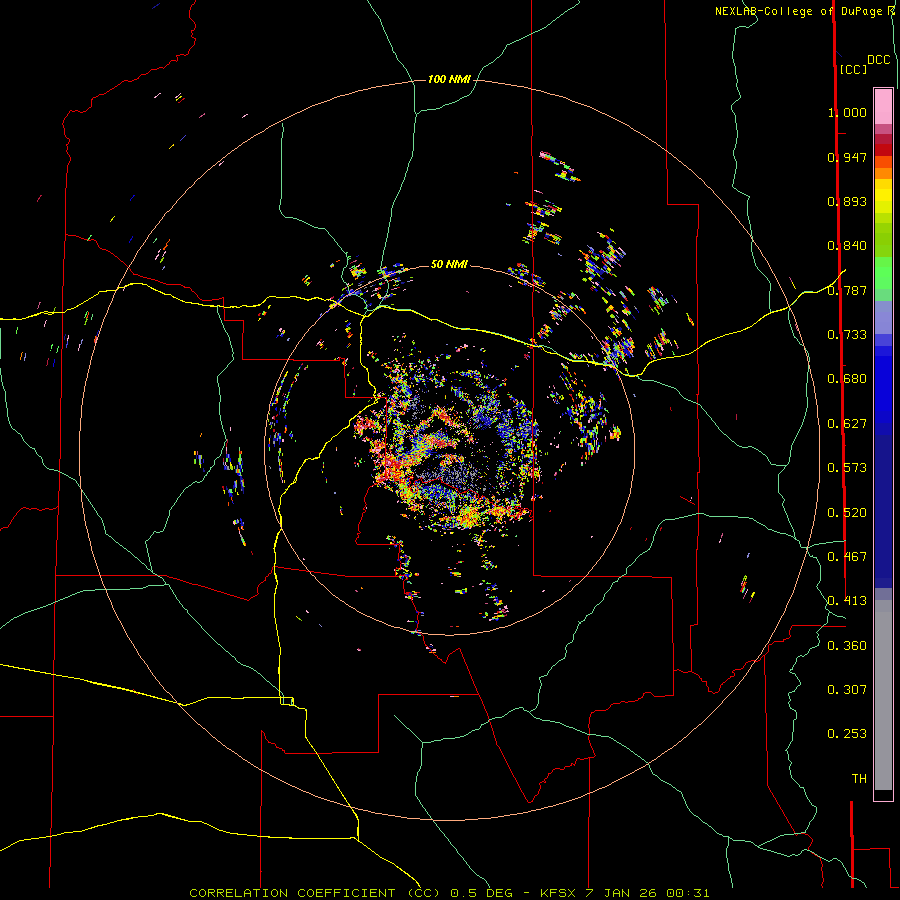The height and width of the screenshot is (900, 900).
Task: Click the DCC label above the color scale
Action: coord(878,60)
